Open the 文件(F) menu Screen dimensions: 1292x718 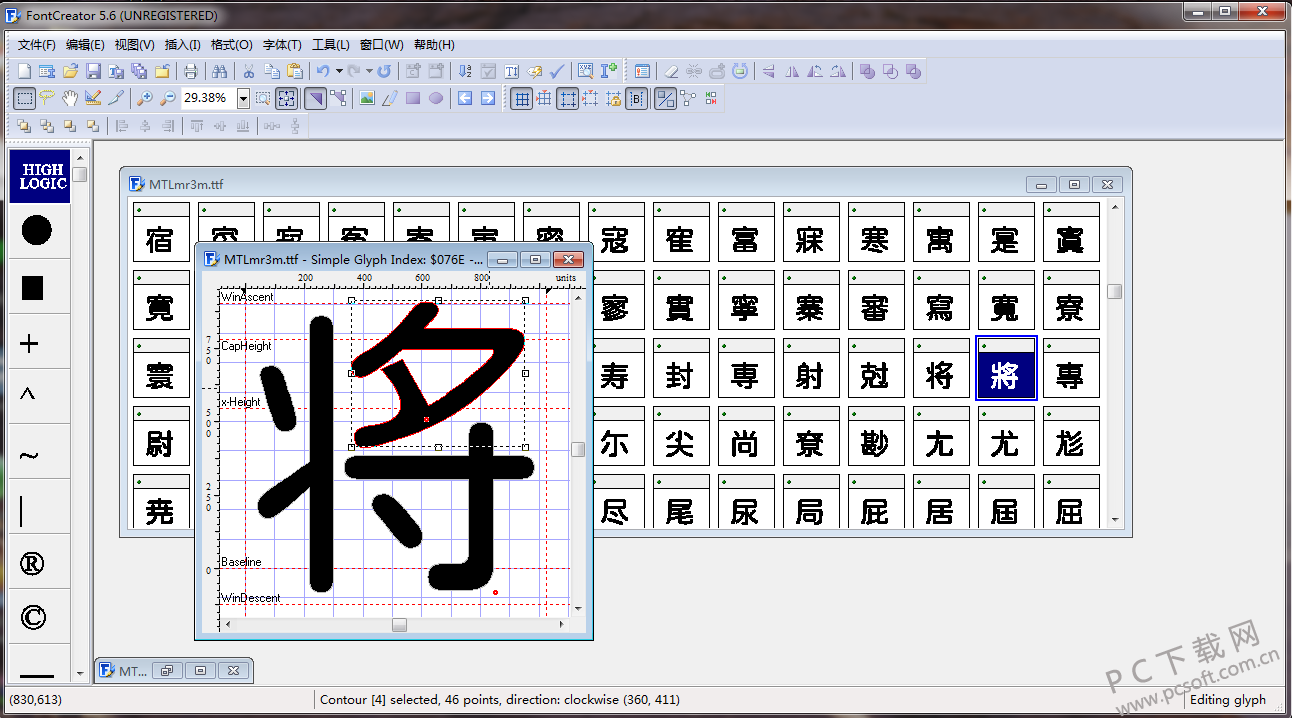[37, 45]
